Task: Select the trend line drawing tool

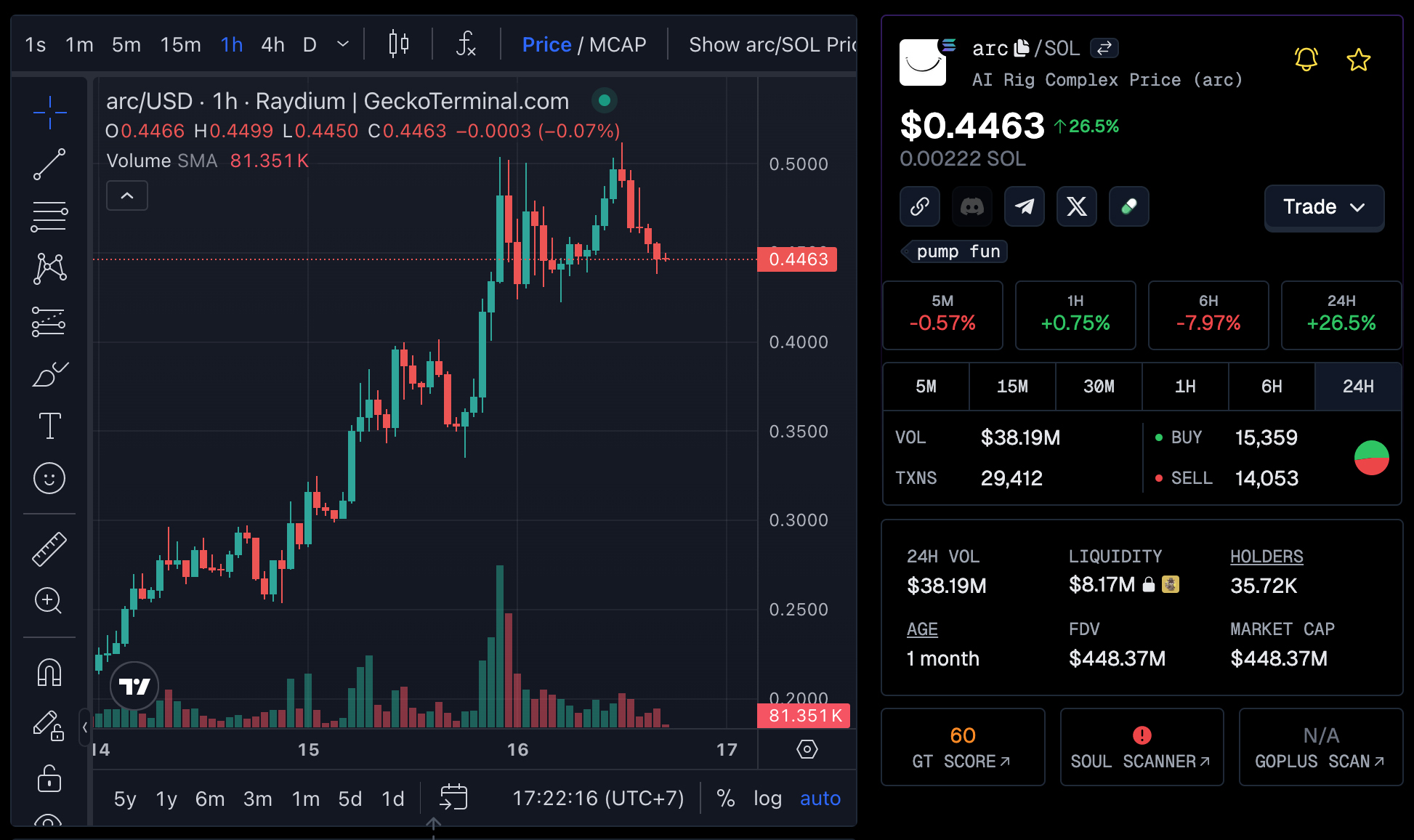Action: 49,164
